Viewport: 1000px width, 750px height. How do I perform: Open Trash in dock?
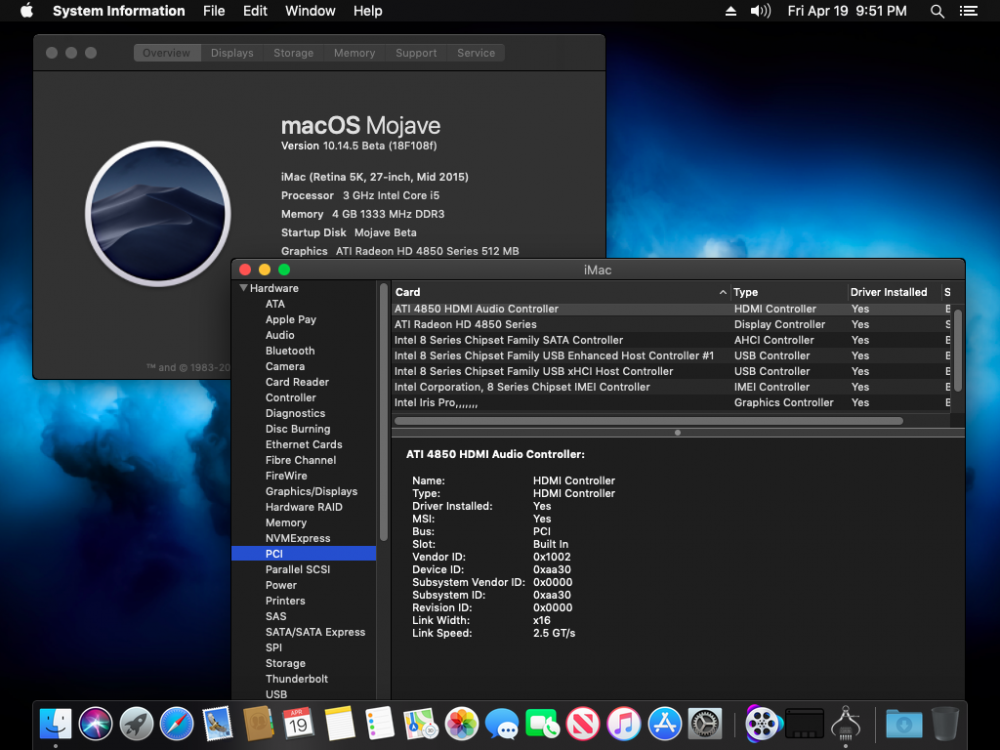point(945,724)
